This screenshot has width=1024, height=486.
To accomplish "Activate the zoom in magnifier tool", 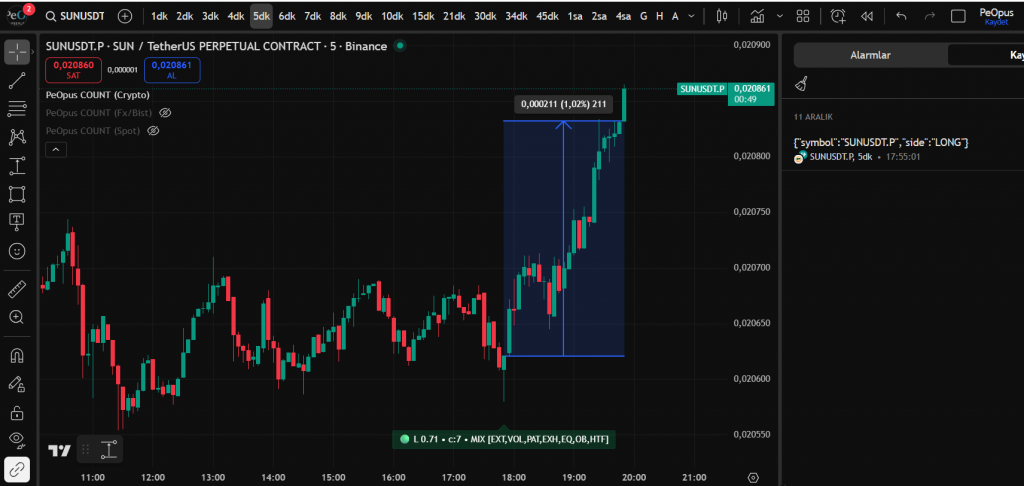I will [x=17, y=317].
